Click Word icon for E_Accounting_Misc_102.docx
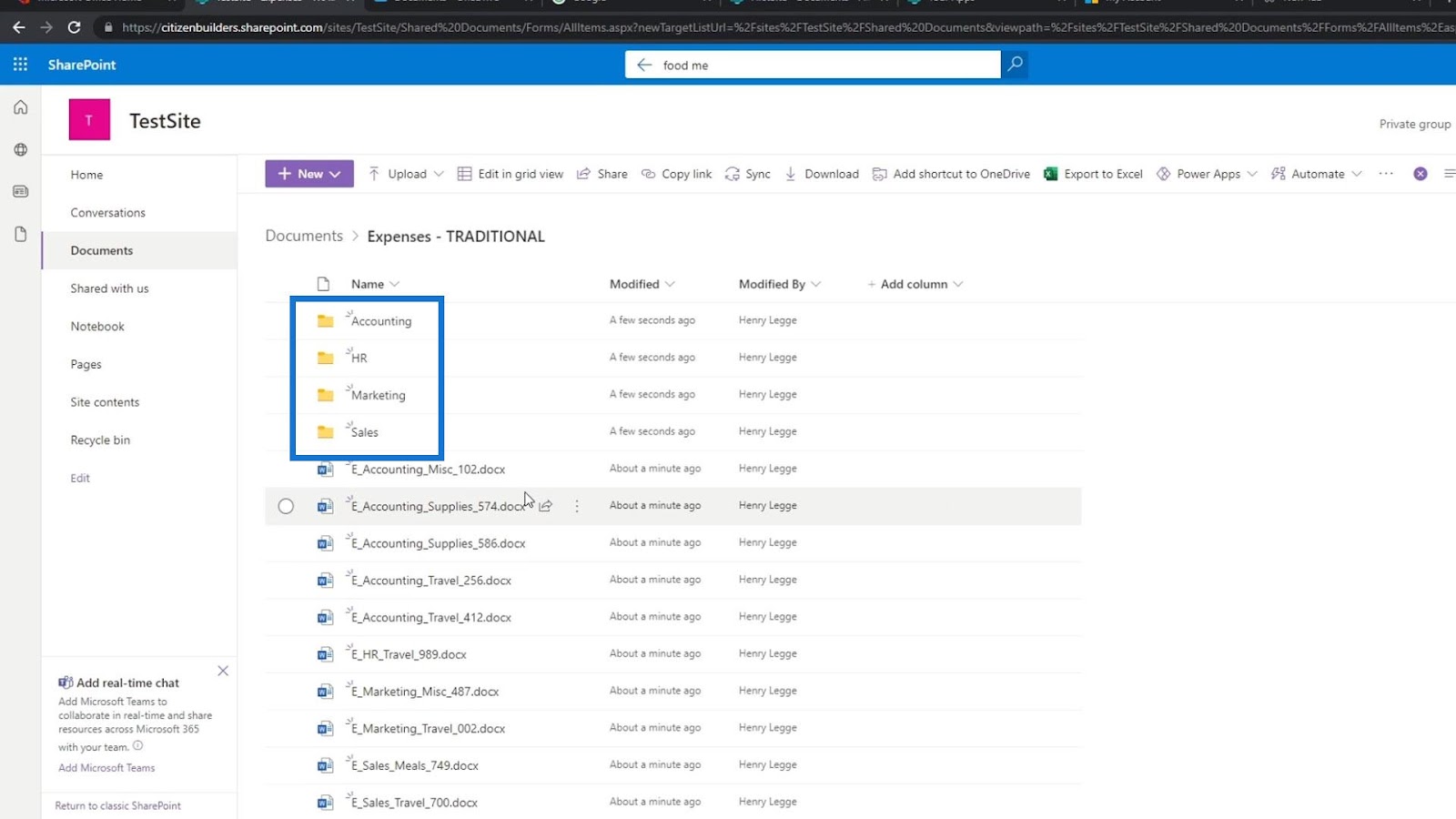The image size is (1456, 819). (325, 470)
